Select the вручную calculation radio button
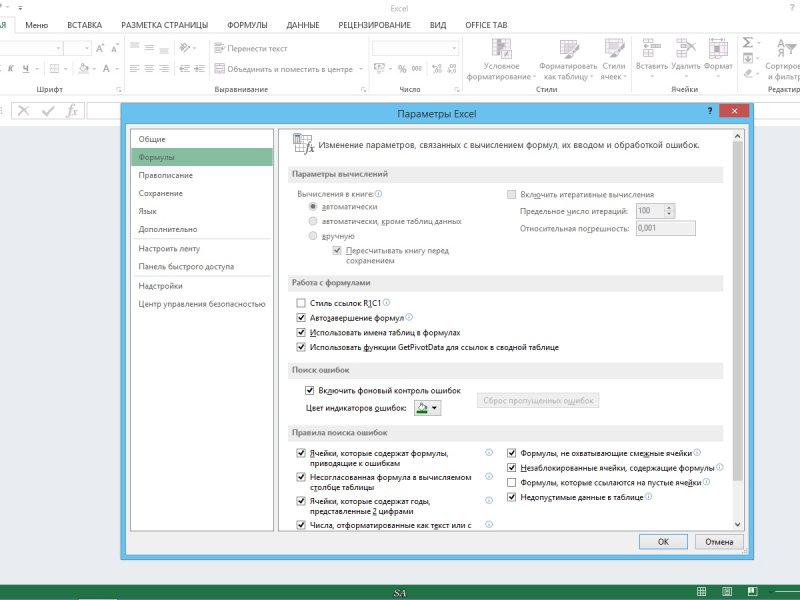 coord(313,236)
